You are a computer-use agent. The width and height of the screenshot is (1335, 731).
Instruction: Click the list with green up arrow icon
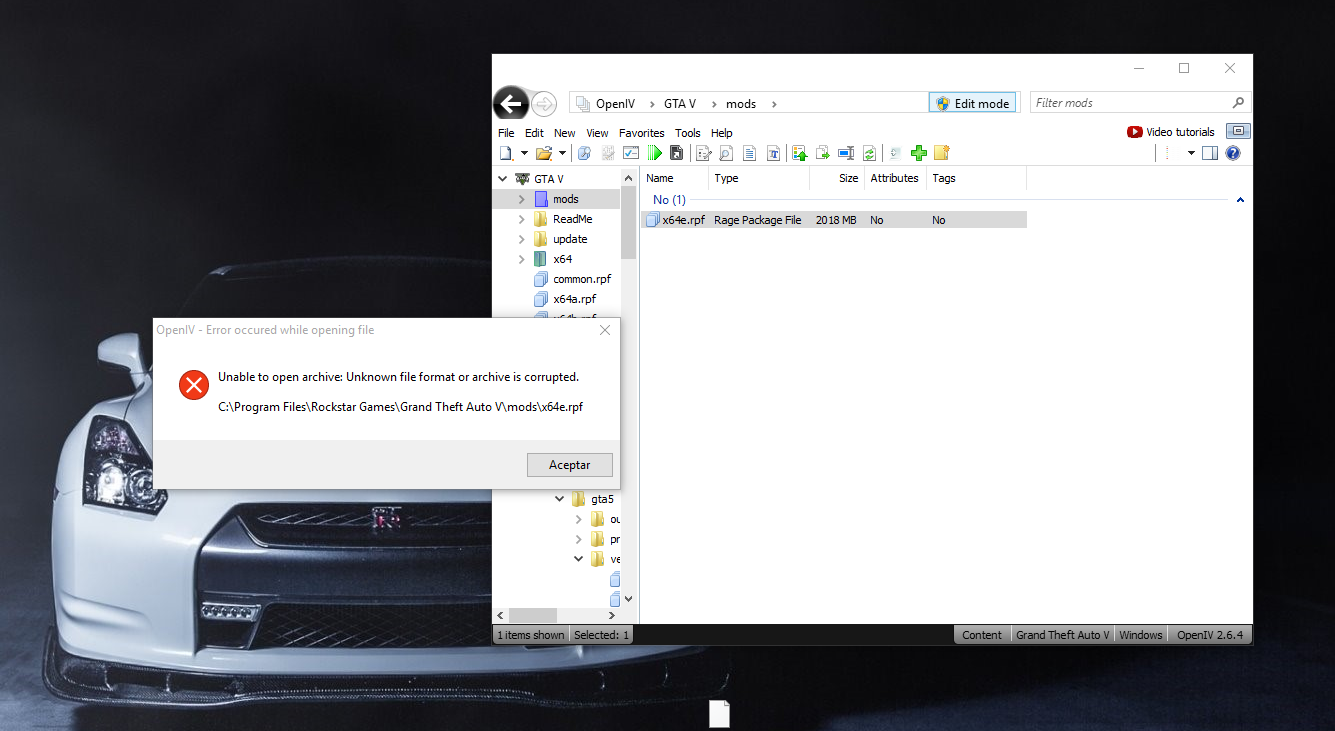(x=800, y=153)
